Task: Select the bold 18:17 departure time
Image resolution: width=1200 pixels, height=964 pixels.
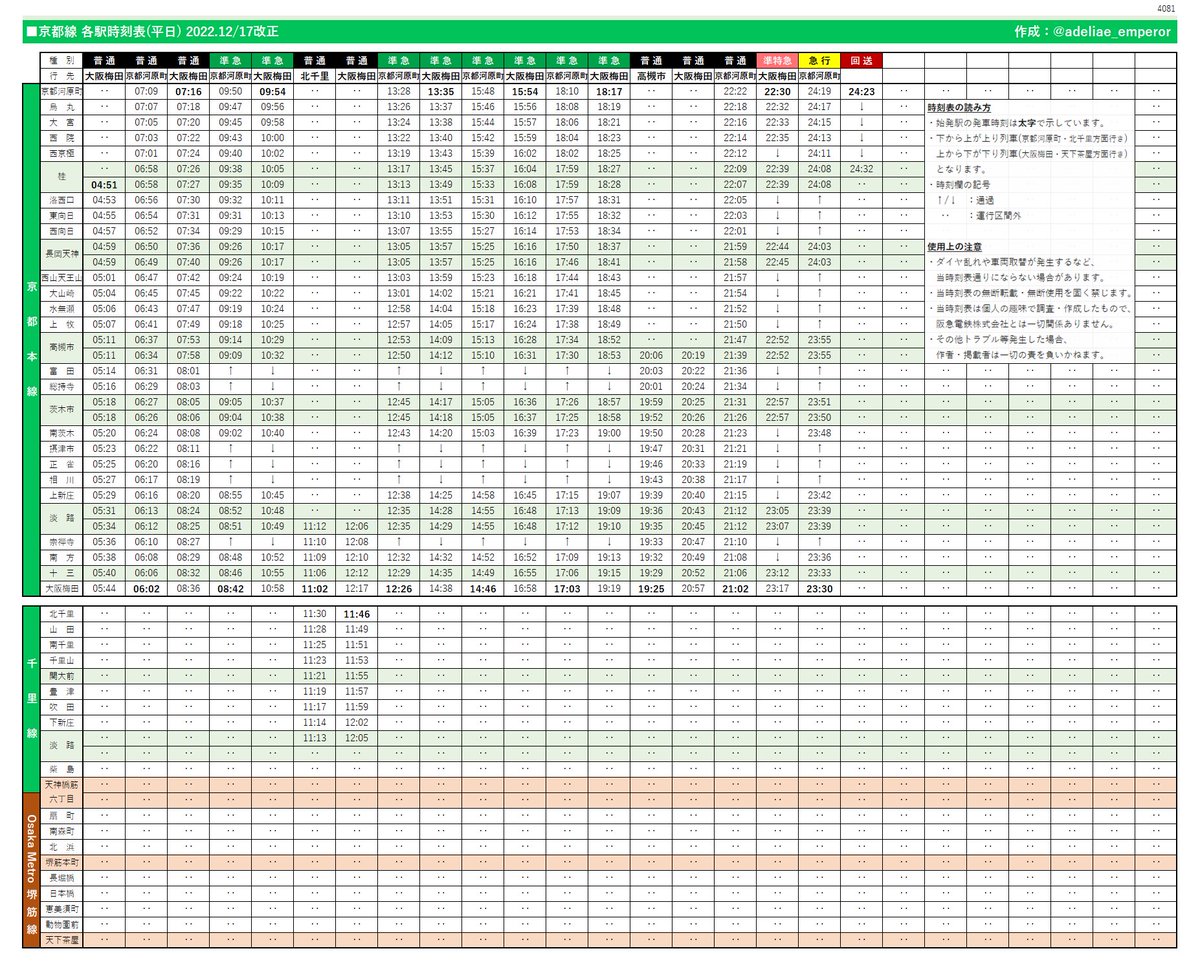Action: pyautogui.click(x=609, y=91)
